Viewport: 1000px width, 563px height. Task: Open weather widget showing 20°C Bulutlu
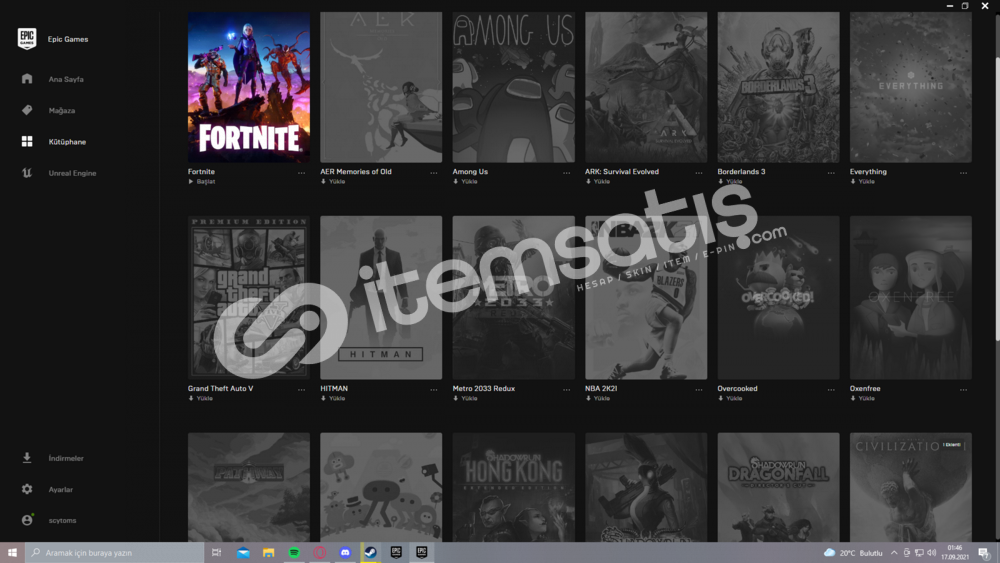(853, 553)
